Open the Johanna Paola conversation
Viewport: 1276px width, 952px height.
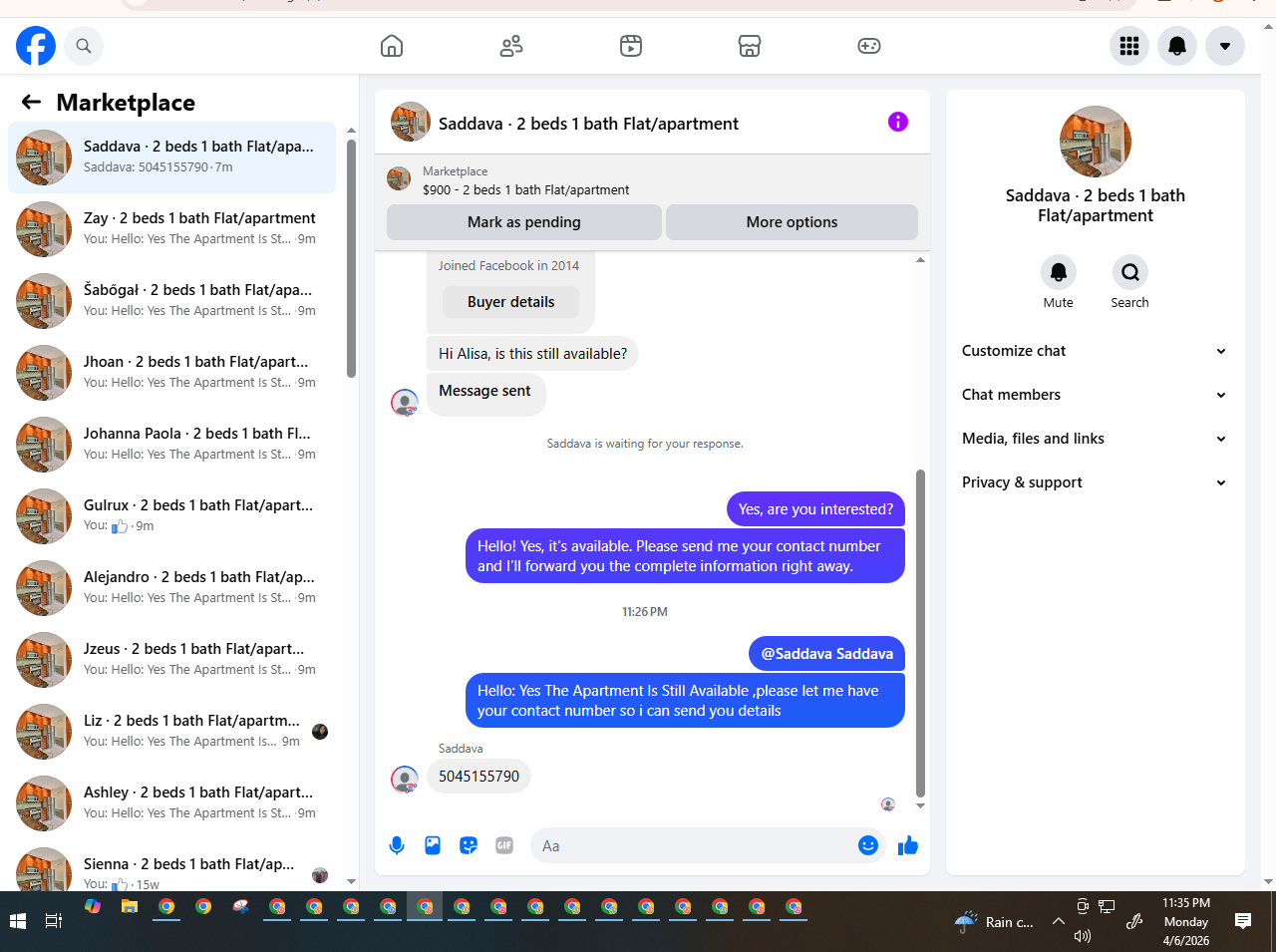coord(171,445)
